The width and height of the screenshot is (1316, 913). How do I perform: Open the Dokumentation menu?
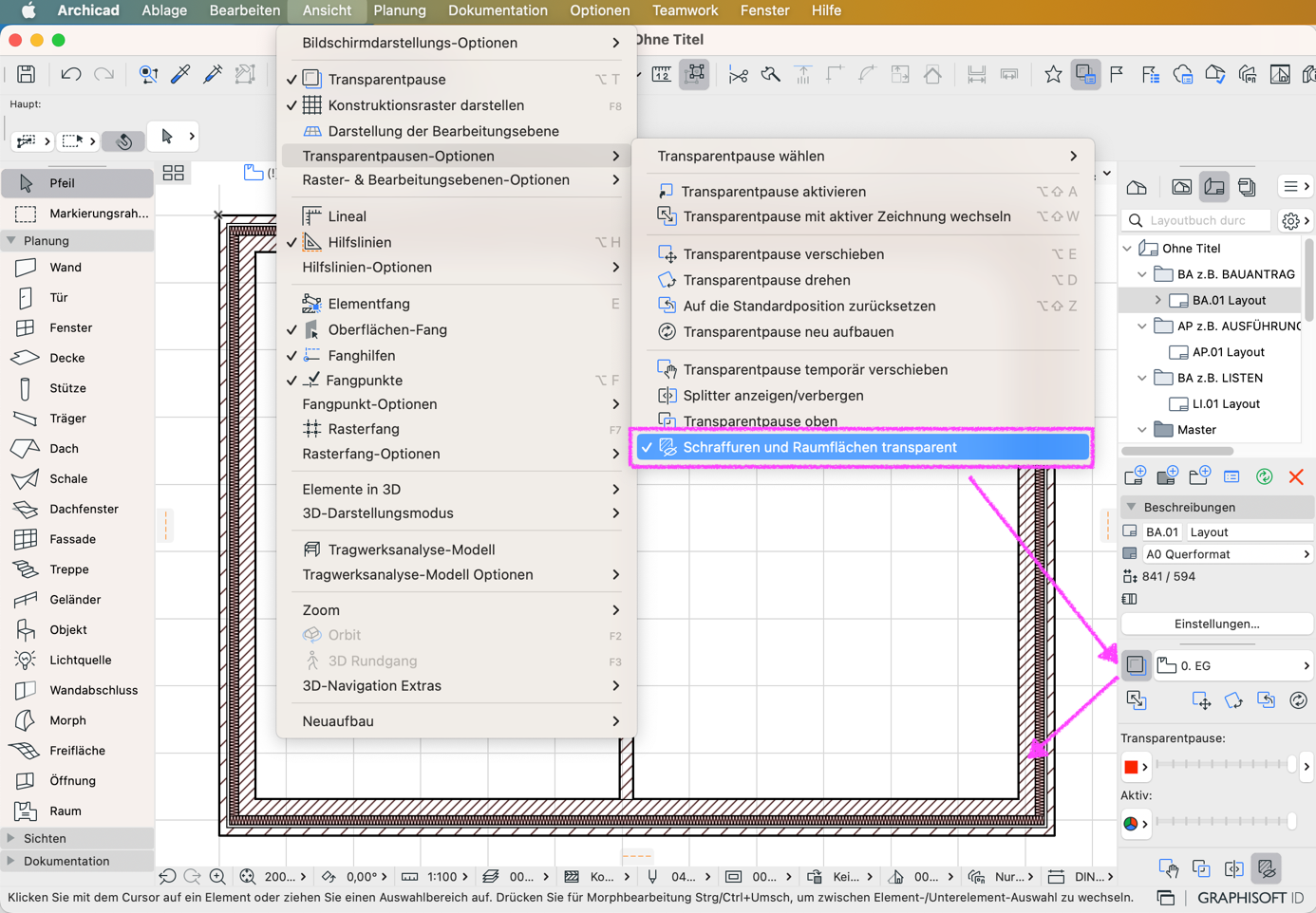pyautogui.click(x=498, y=10)
